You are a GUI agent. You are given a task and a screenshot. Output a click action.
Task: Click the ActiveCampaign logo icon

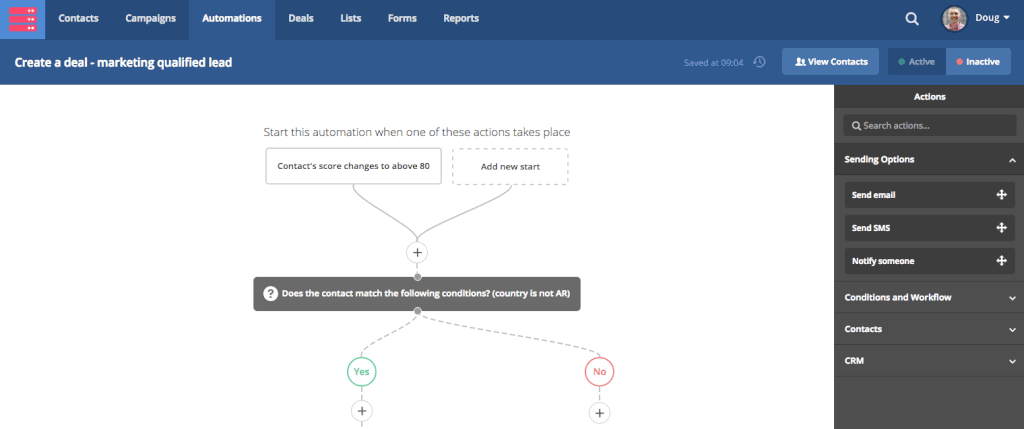[x=23, y=19]
